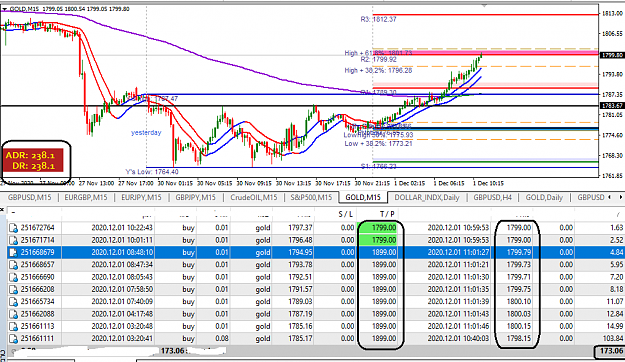The width and height of the screenshot is (625, 362).
Task: Select the green 1799.00 T/P cell of order 251672764
Action: [x=377, y=228]
